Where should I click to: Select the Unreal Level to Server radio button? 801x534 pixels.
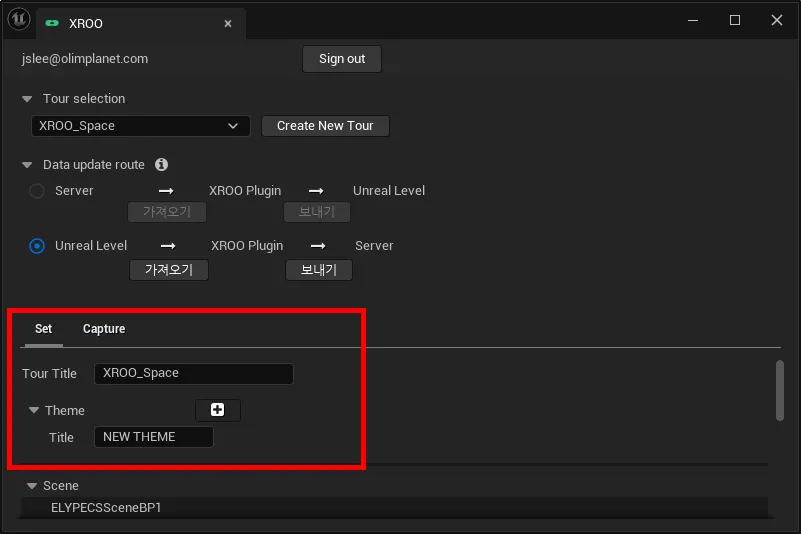(37, 246)
